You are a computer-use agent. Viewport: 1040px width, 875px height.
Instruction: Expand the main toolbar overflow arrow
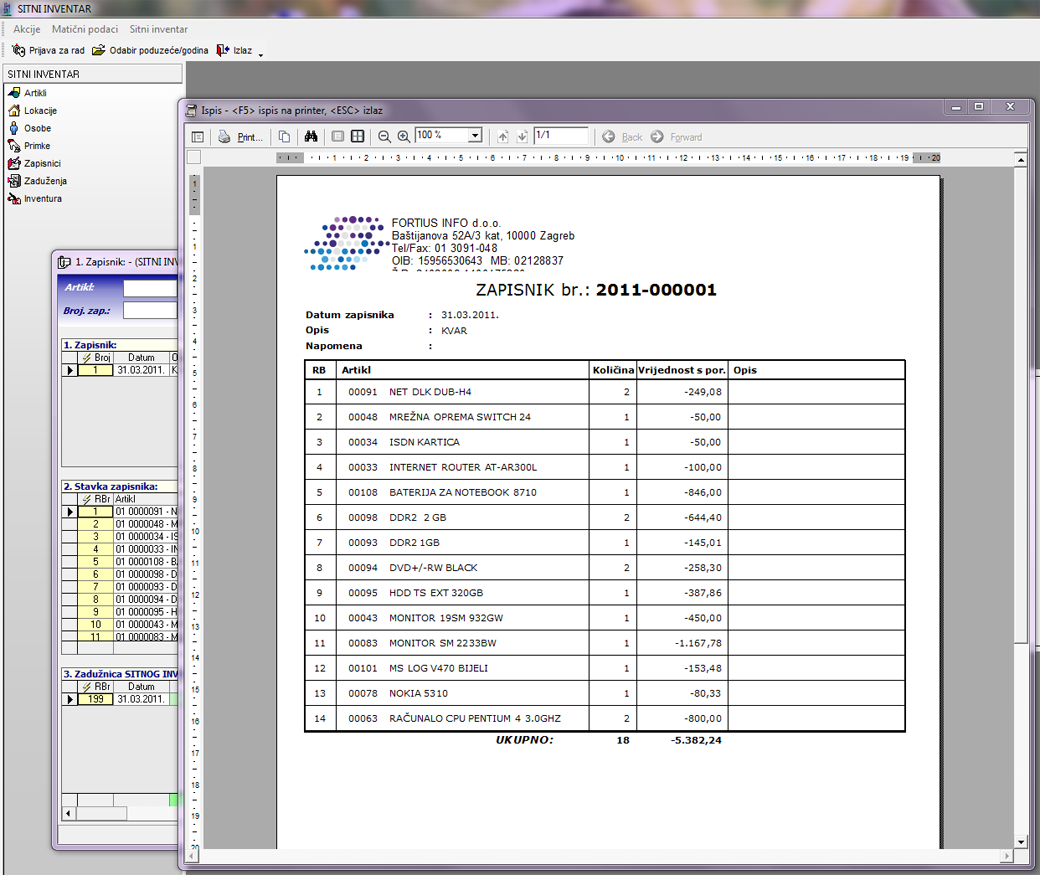click(x=261, y=53)
